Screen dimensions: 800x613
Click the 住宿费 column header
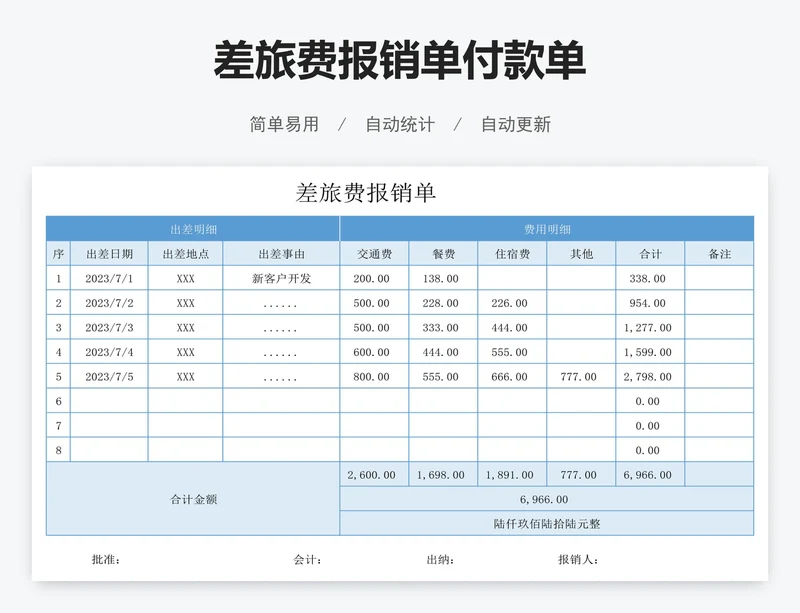point(512,254)
